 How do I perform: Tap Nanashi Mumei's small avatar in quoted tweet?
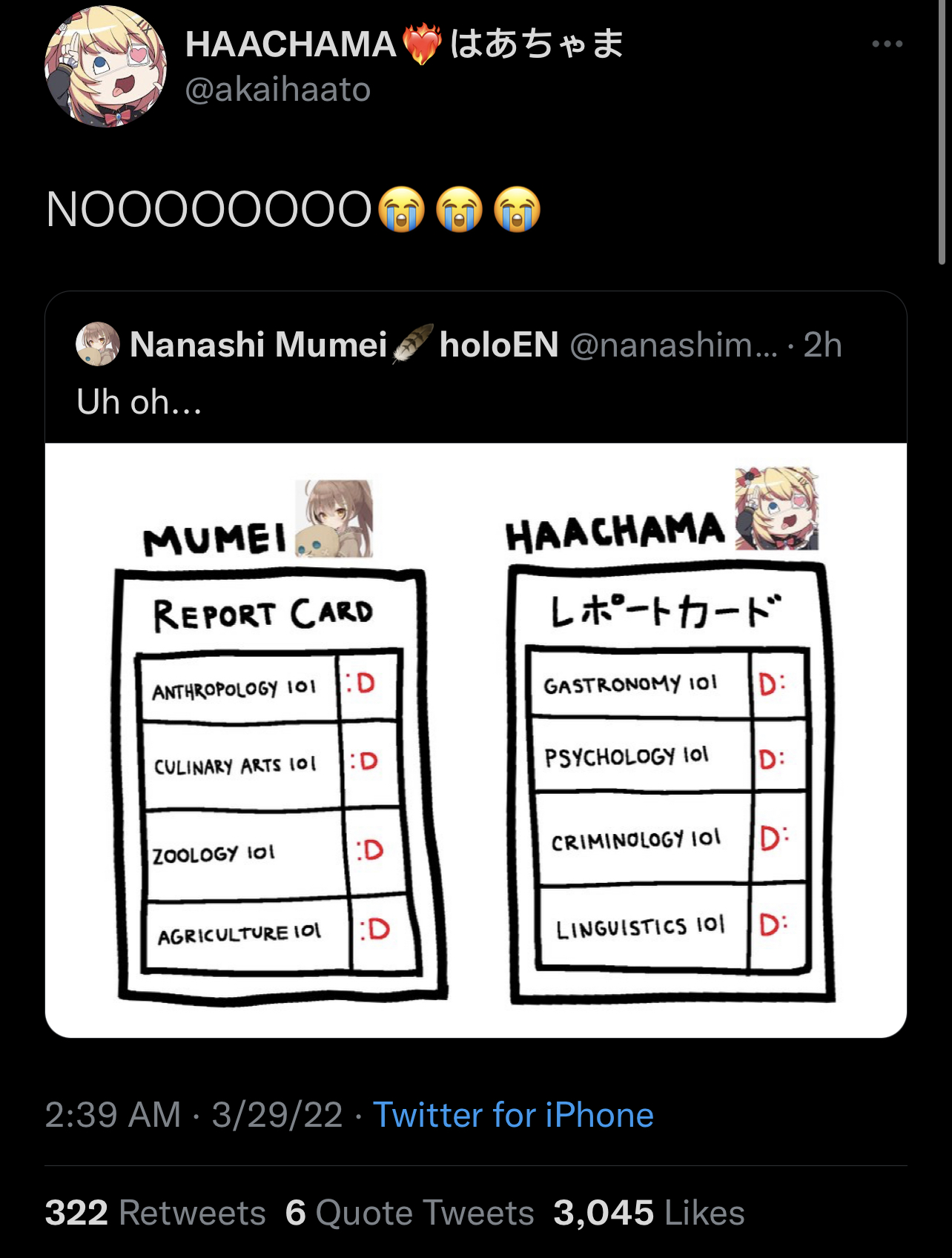click(x=98, y=344)
